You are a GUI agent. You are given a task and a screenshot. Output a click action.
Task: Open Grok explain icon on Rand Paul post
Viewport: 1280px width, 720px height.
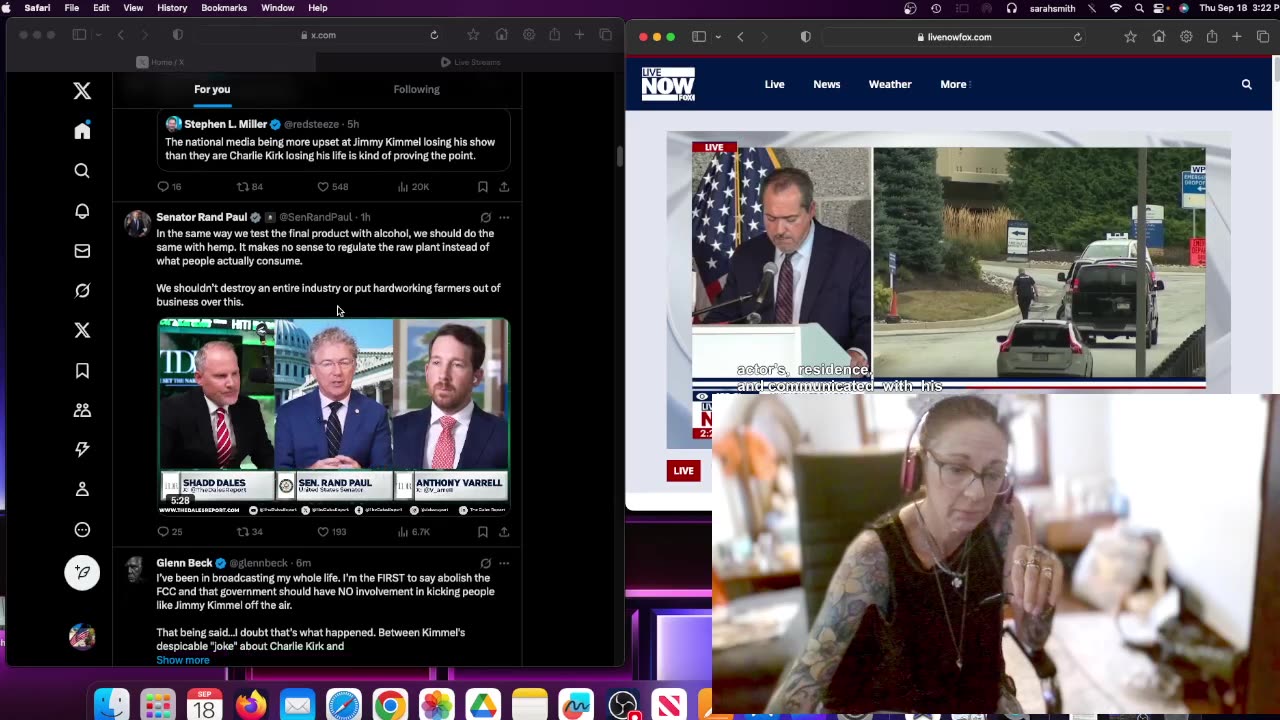pyautogui.click(x=485, y=217)
